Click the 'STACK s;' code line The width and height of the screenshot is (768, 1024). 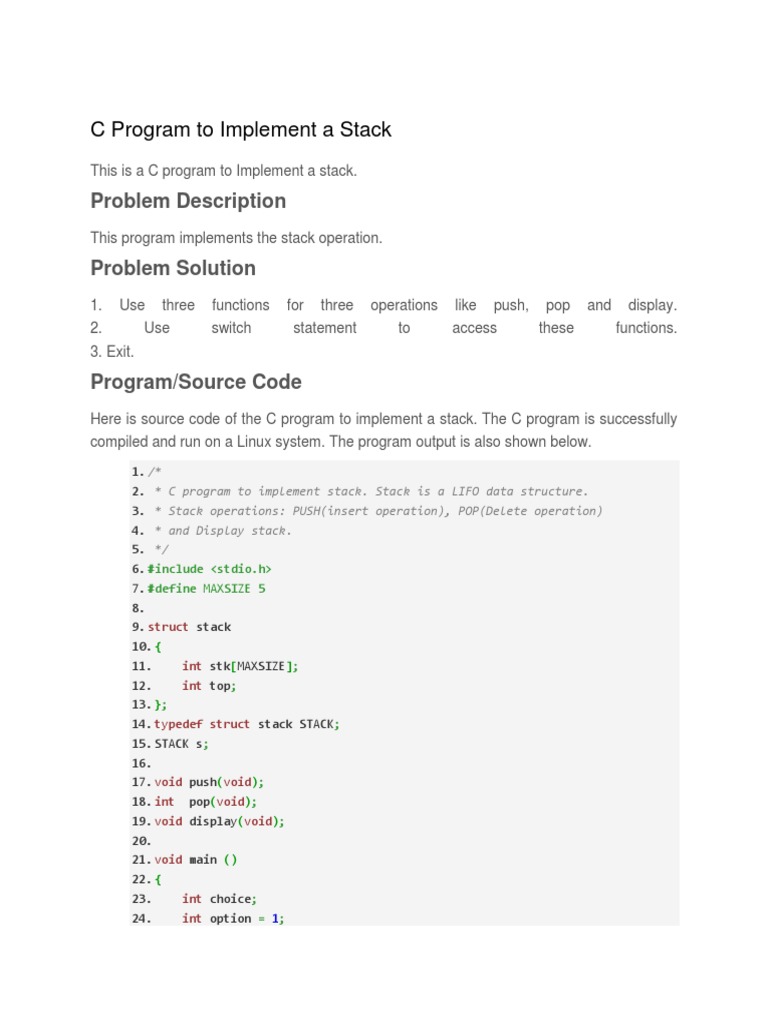(x=182, y=744)
